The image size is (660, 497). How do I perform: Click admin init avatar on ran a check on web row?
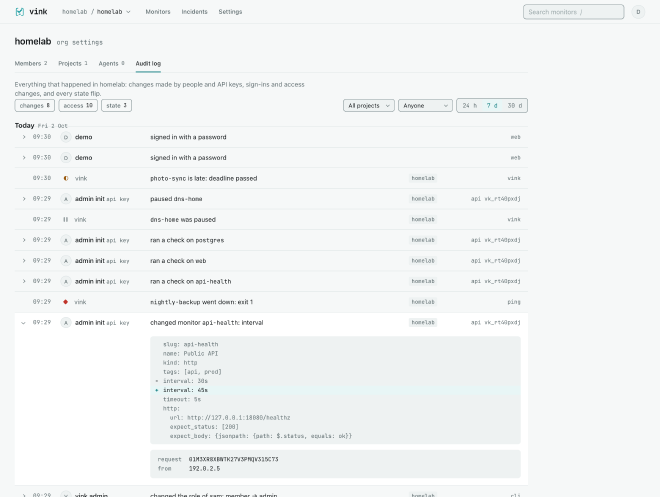coord(66,261)
